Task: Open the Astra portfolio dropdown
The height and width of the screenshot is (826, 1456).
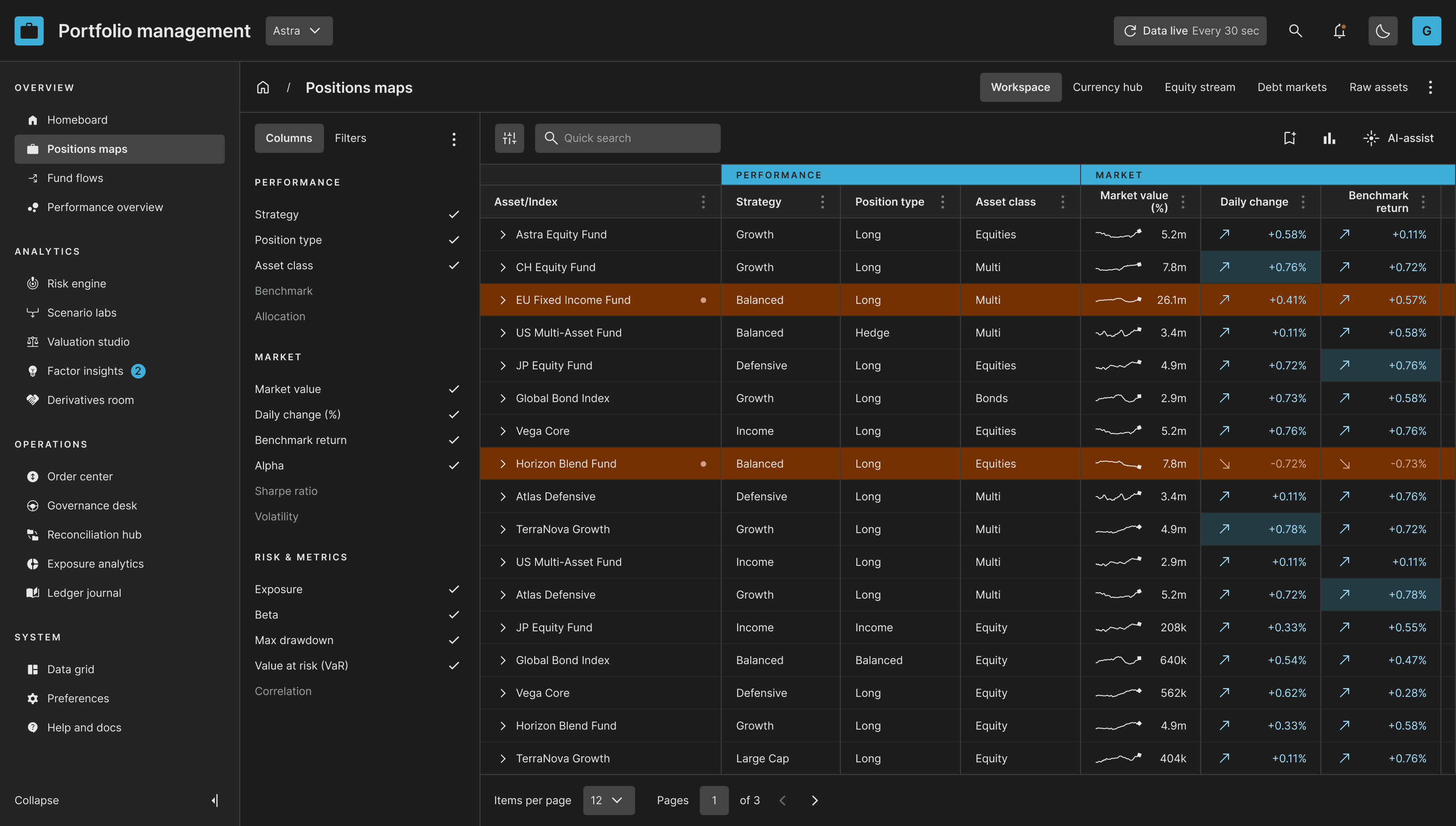Action: point(298,30)
